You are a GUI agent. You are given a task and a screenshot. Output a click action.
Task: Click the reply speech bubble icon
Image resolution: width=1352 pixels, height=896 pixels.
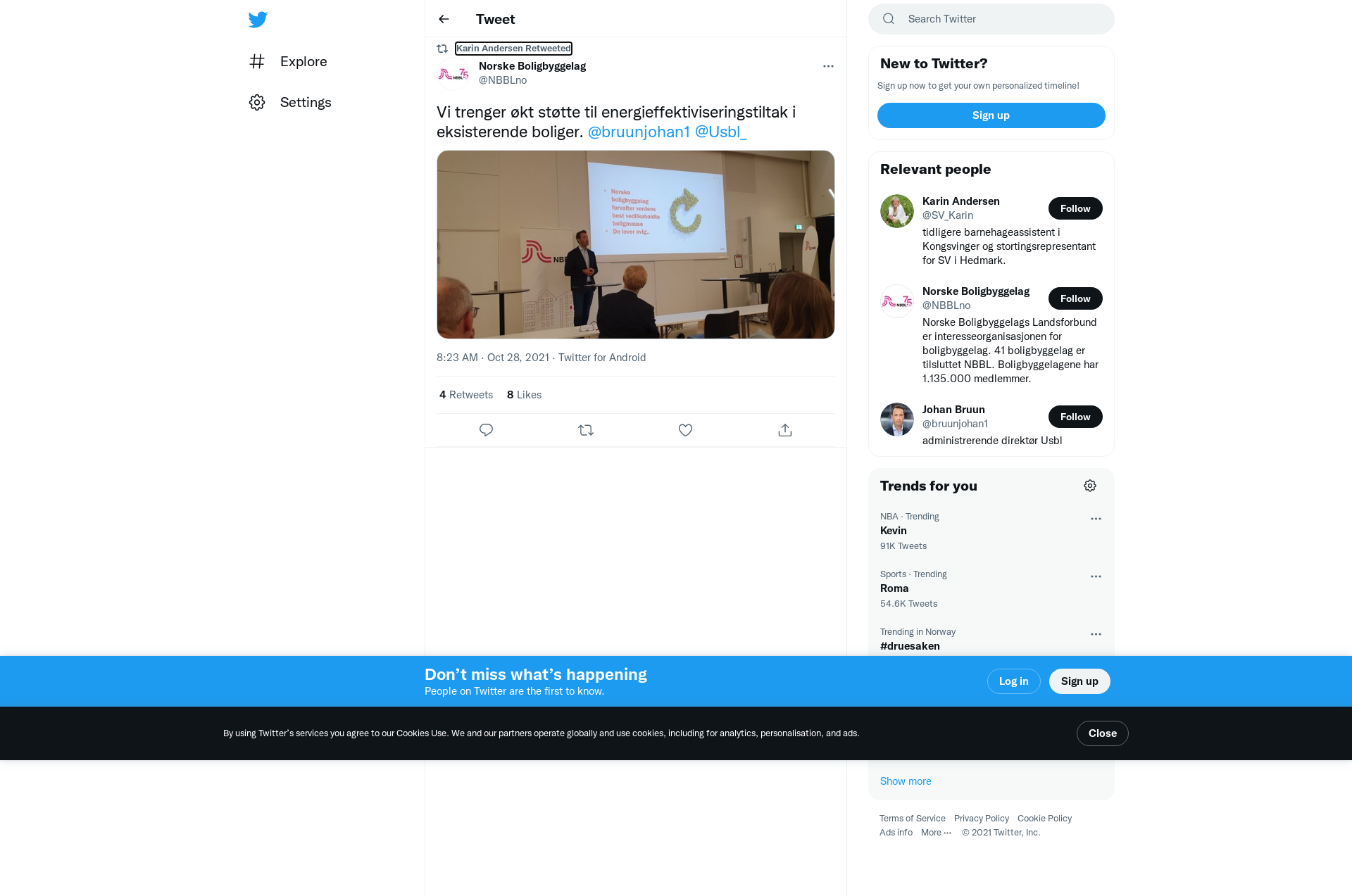point(486,430)
